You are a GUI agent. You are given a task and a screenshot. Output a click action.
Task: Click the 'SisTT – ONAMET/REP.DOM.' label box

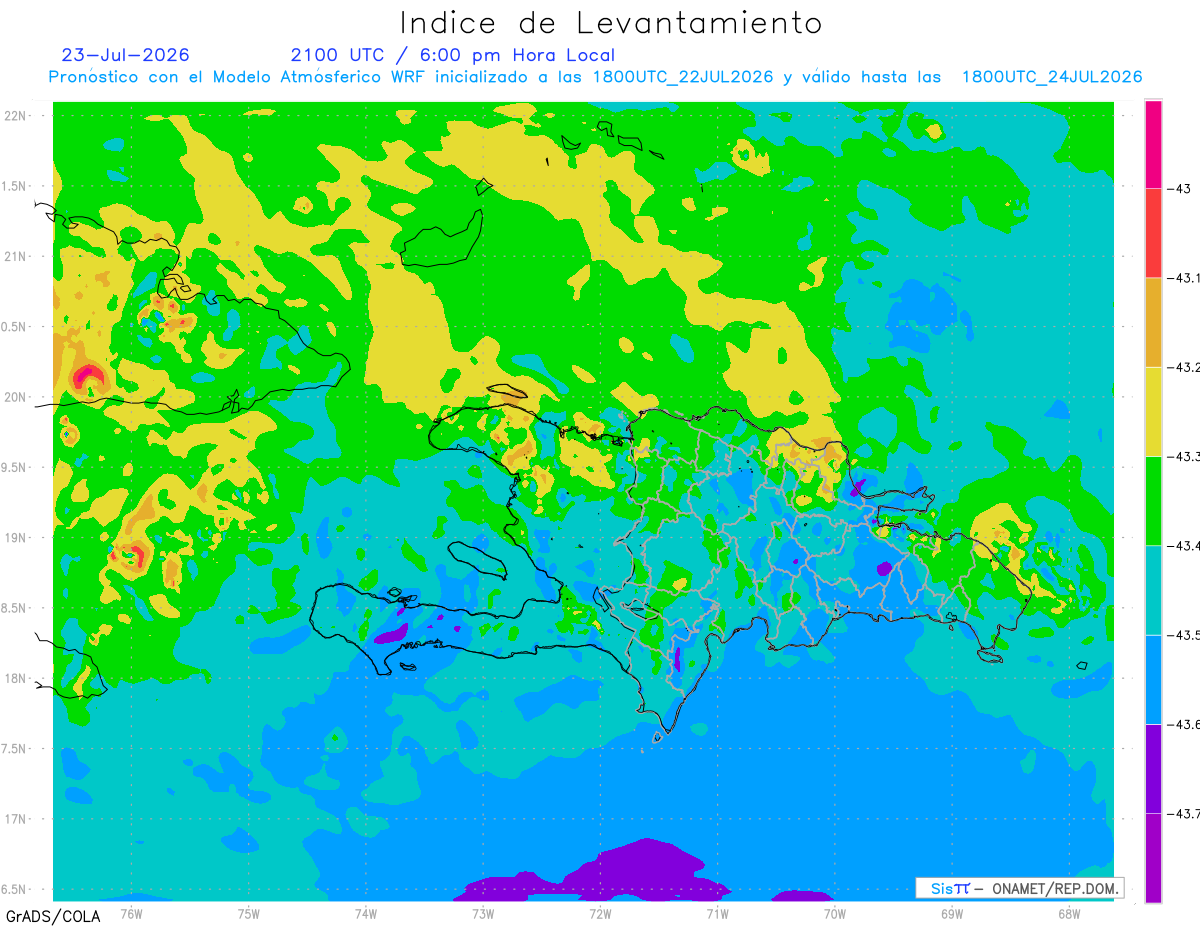click(x=1019, y=888)
